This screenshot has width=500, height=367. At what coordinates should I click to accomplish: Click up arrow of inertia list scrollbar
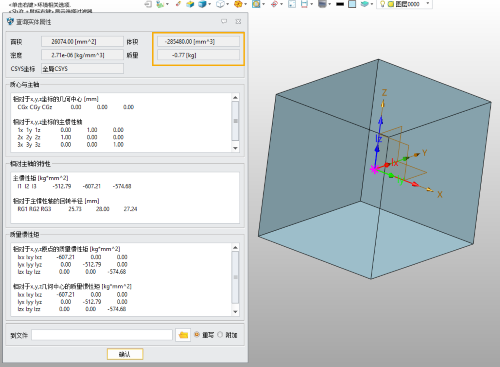pos(235,248)
